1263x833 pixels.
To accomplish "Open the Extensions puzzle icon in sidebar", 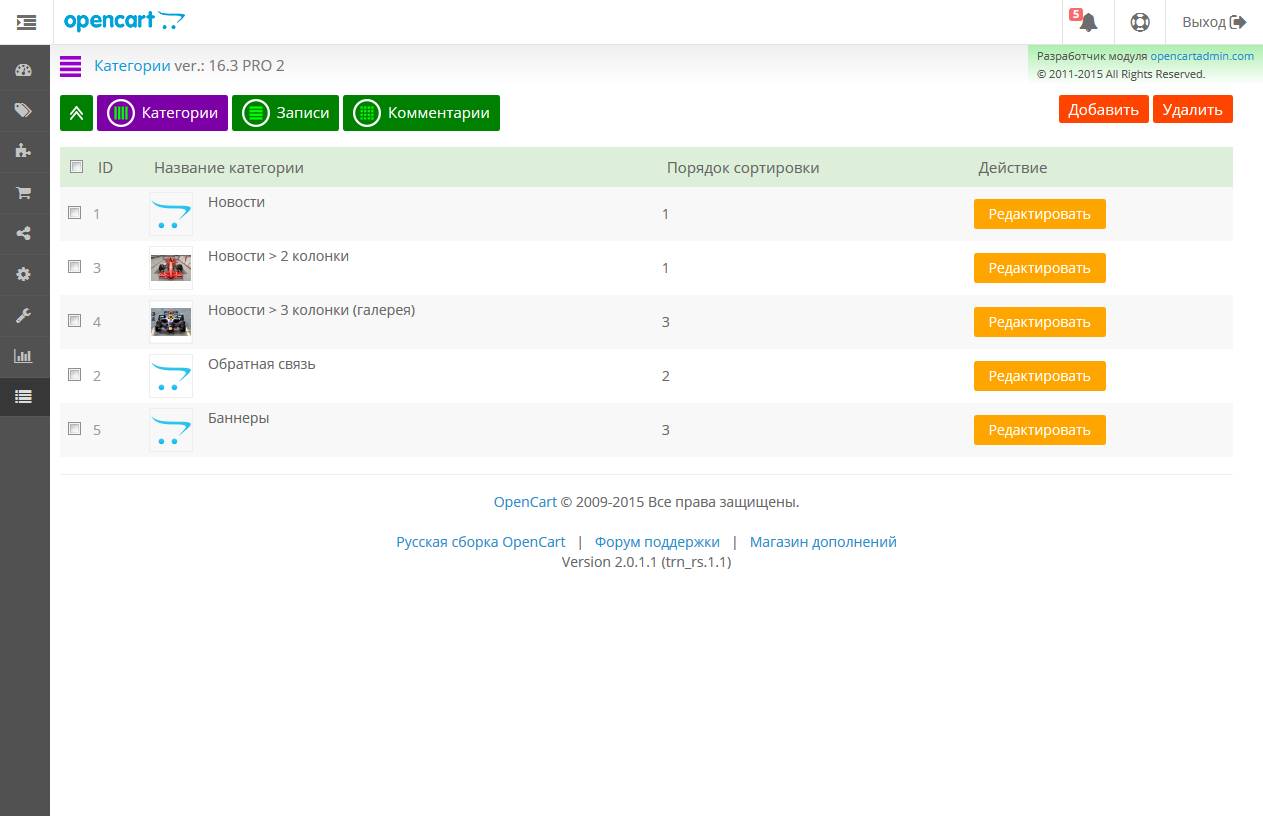I will [x=24, y=151].
